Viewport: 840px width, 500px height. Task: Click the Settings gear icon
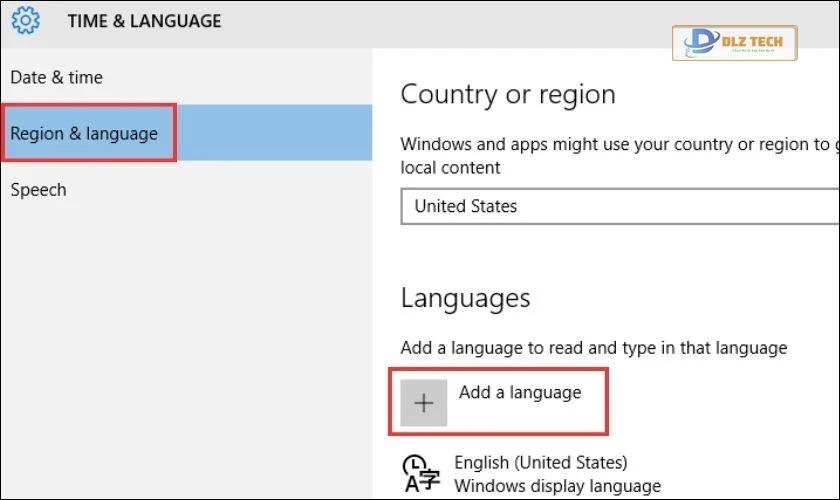tap(25, 20)
